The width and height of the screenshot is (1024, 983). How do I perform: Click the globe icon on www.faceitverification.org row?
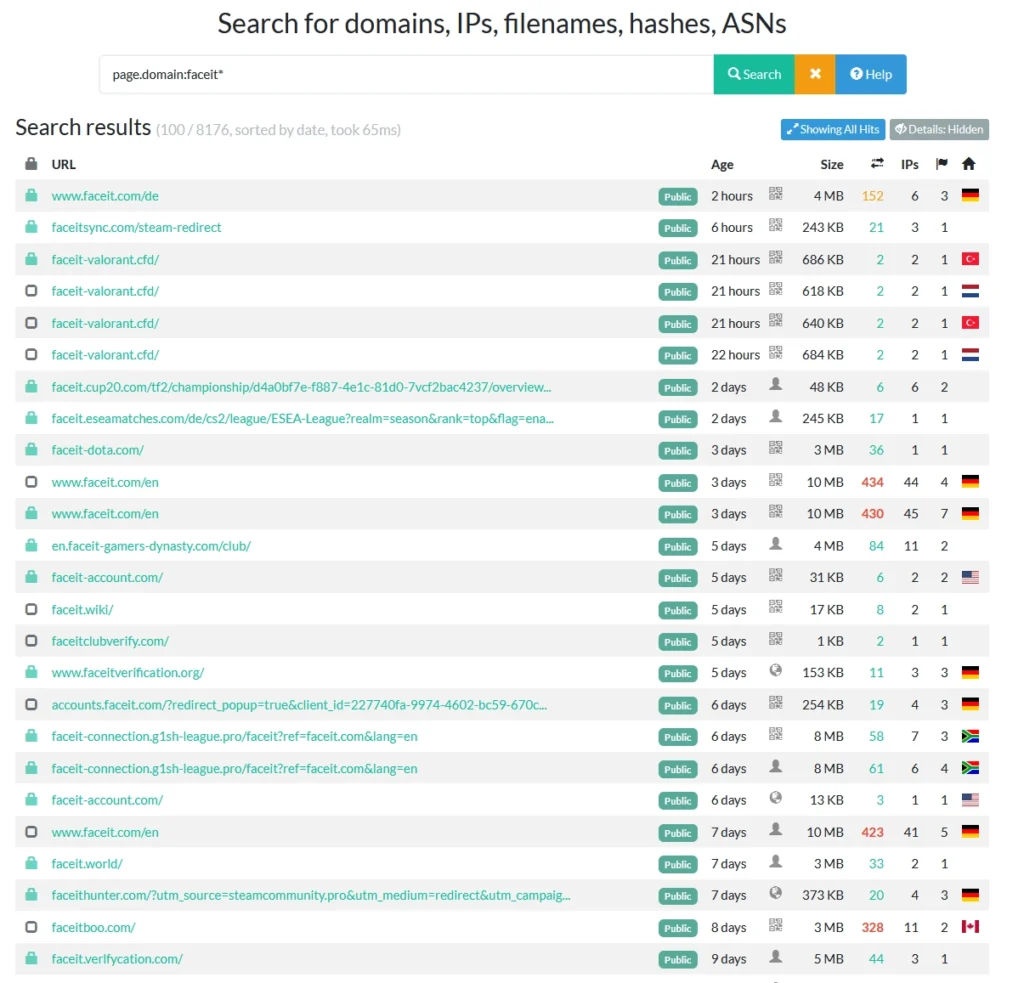(x=775, y=671)
